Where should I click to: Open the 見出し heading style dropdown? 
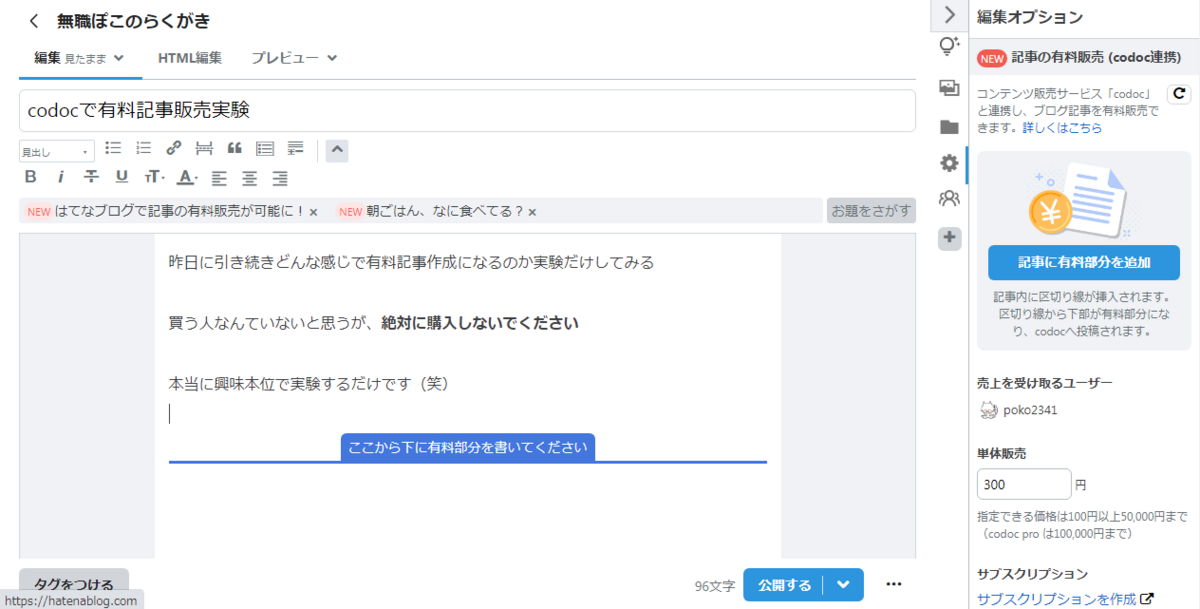pos(57,151)
